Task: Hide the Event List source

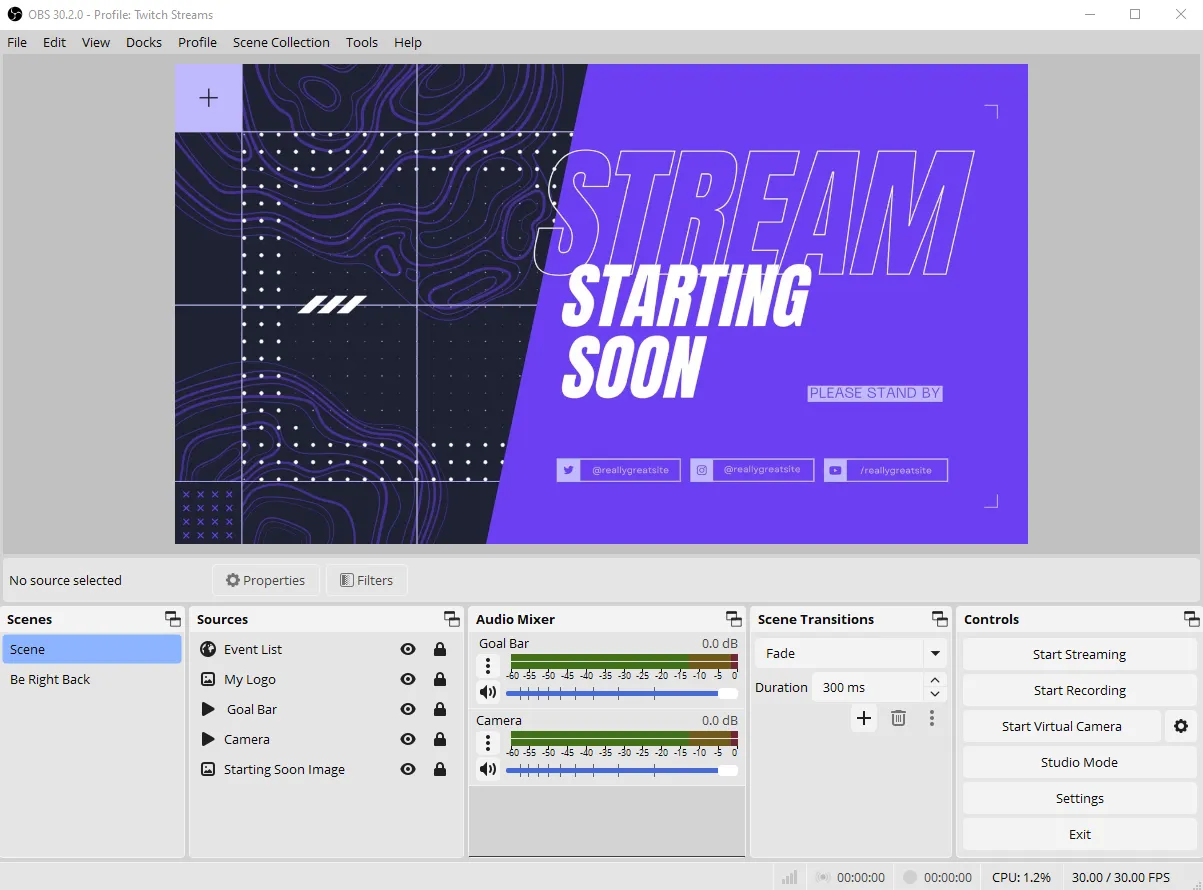Action: [x=408, y=649]
